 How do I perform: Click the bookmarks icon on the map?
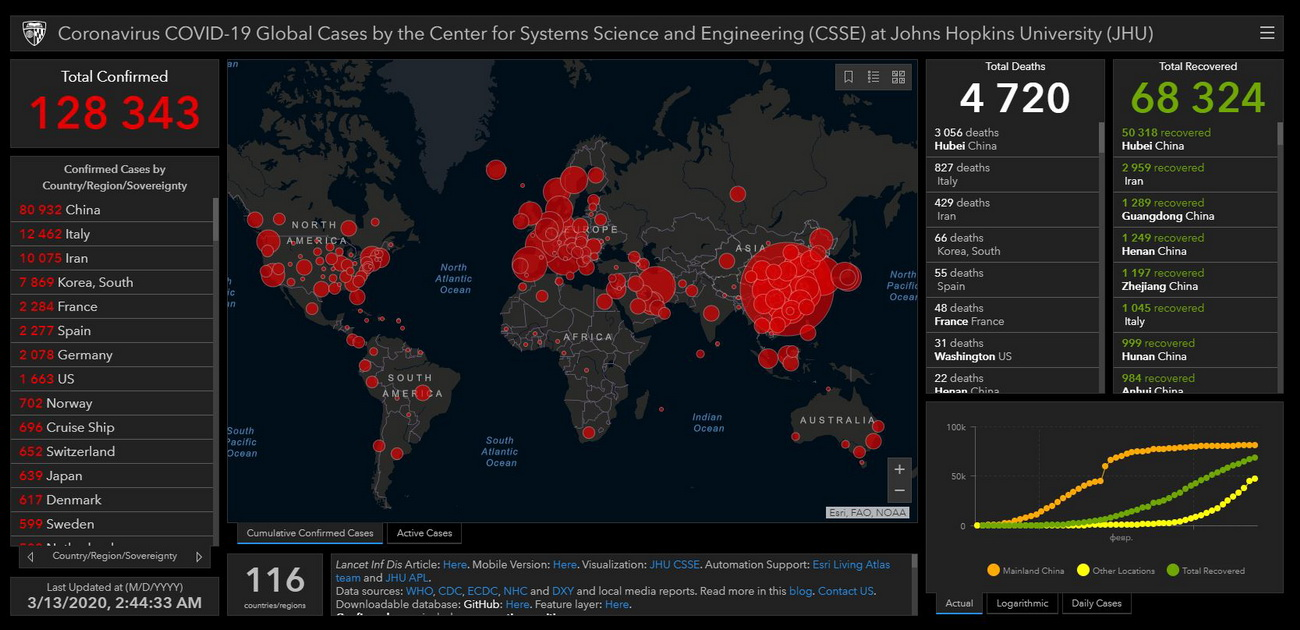click(848, 77)
